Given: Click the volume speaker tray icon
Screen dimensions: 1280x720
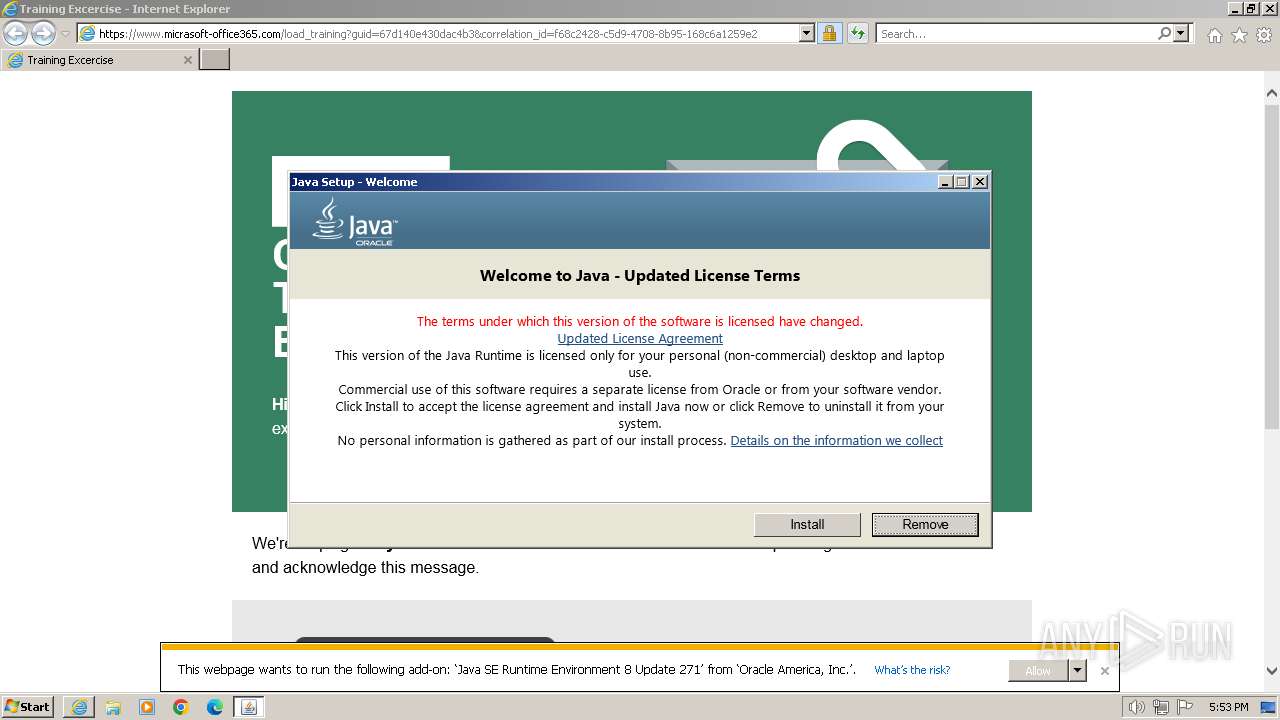Looking at the screenshot, I should [1136, 707].
